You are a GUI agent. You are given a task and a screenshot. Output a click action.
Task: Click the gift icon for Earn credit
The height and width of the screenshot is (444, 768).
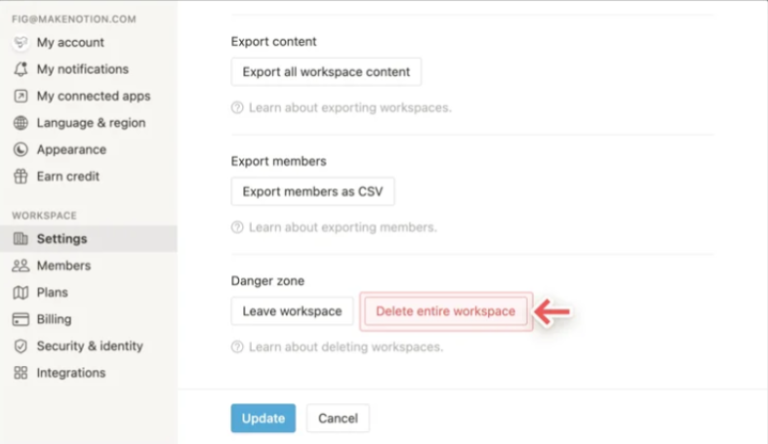pyautogui.click(x=20, y=177)
